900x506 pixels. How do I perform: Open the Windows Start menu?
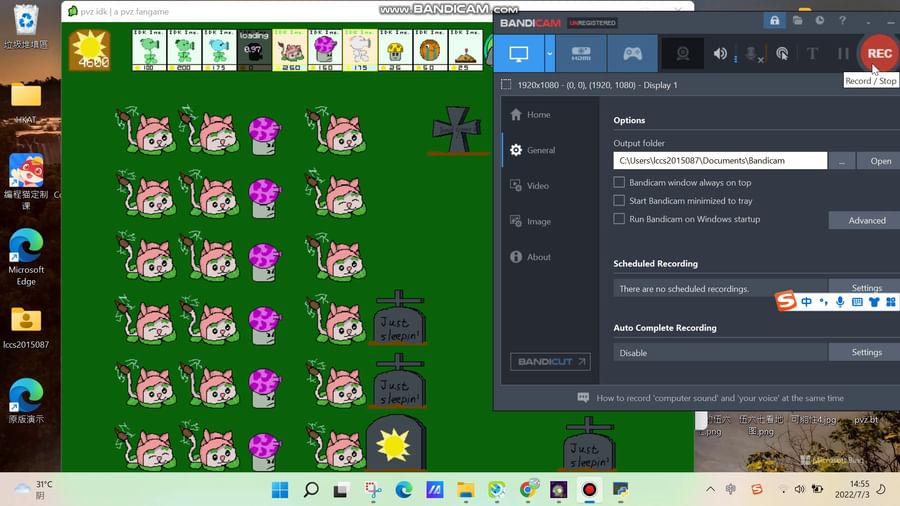click(x=280, y=490)
